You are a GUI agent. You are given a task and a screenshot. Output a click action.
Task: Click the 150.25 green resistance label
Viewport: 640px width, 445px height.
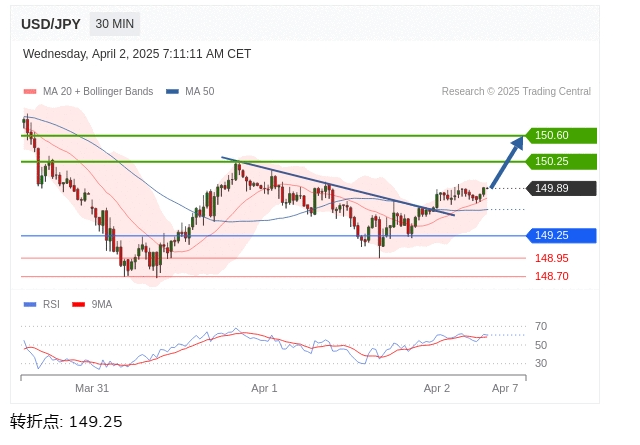click(561, 162)
